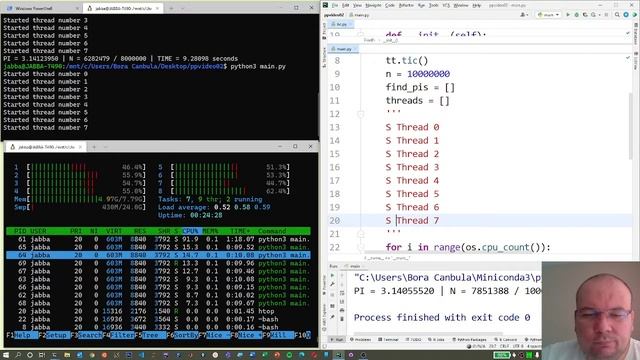Open the Edit menu in PyCharm
This screenshot has width=640, height=360.
coord(346,5)
